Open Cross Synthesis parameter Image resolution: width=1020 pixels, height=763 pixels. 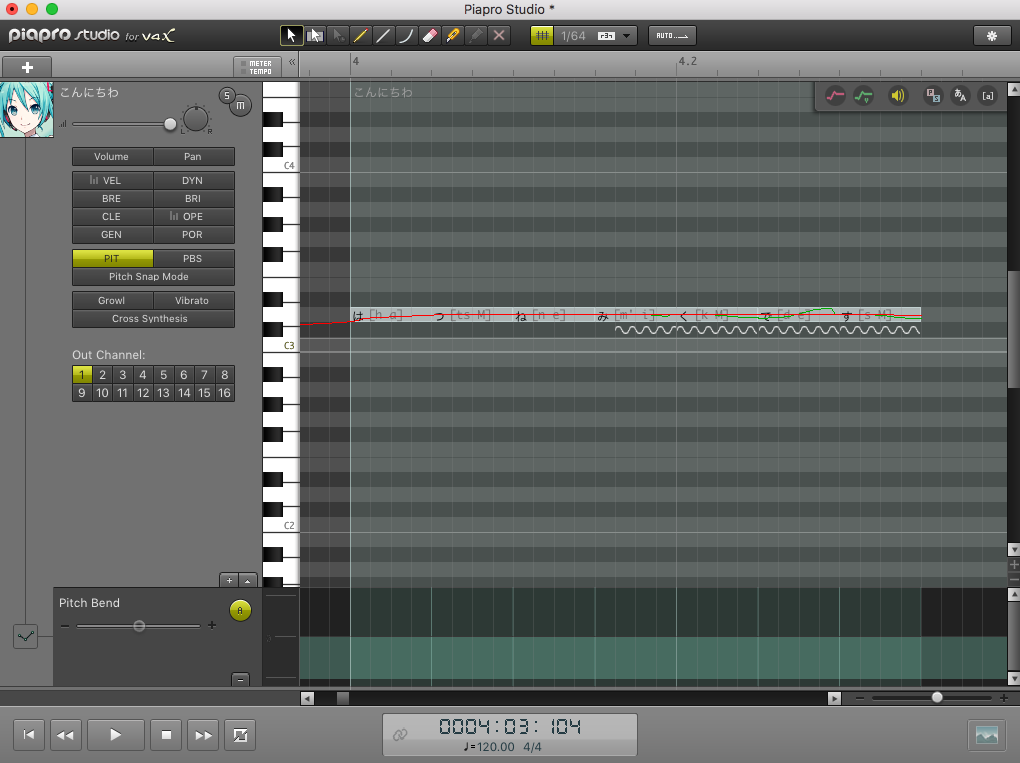[154, 319]
